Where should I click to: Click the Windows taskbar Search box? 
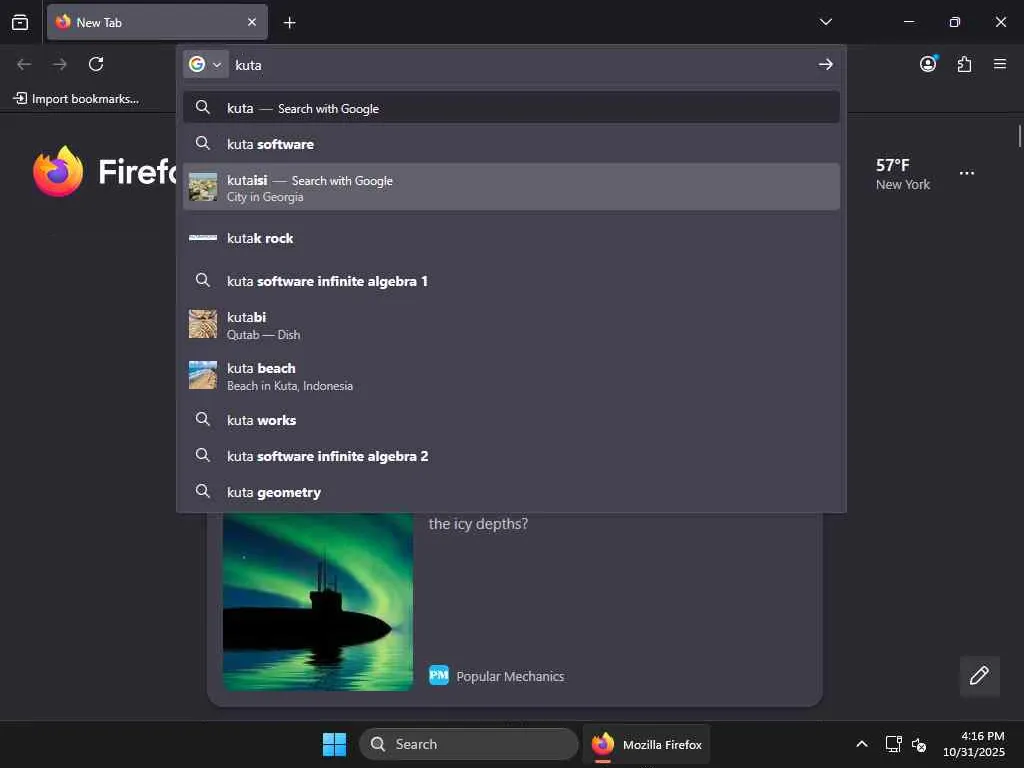pos(469,744)
